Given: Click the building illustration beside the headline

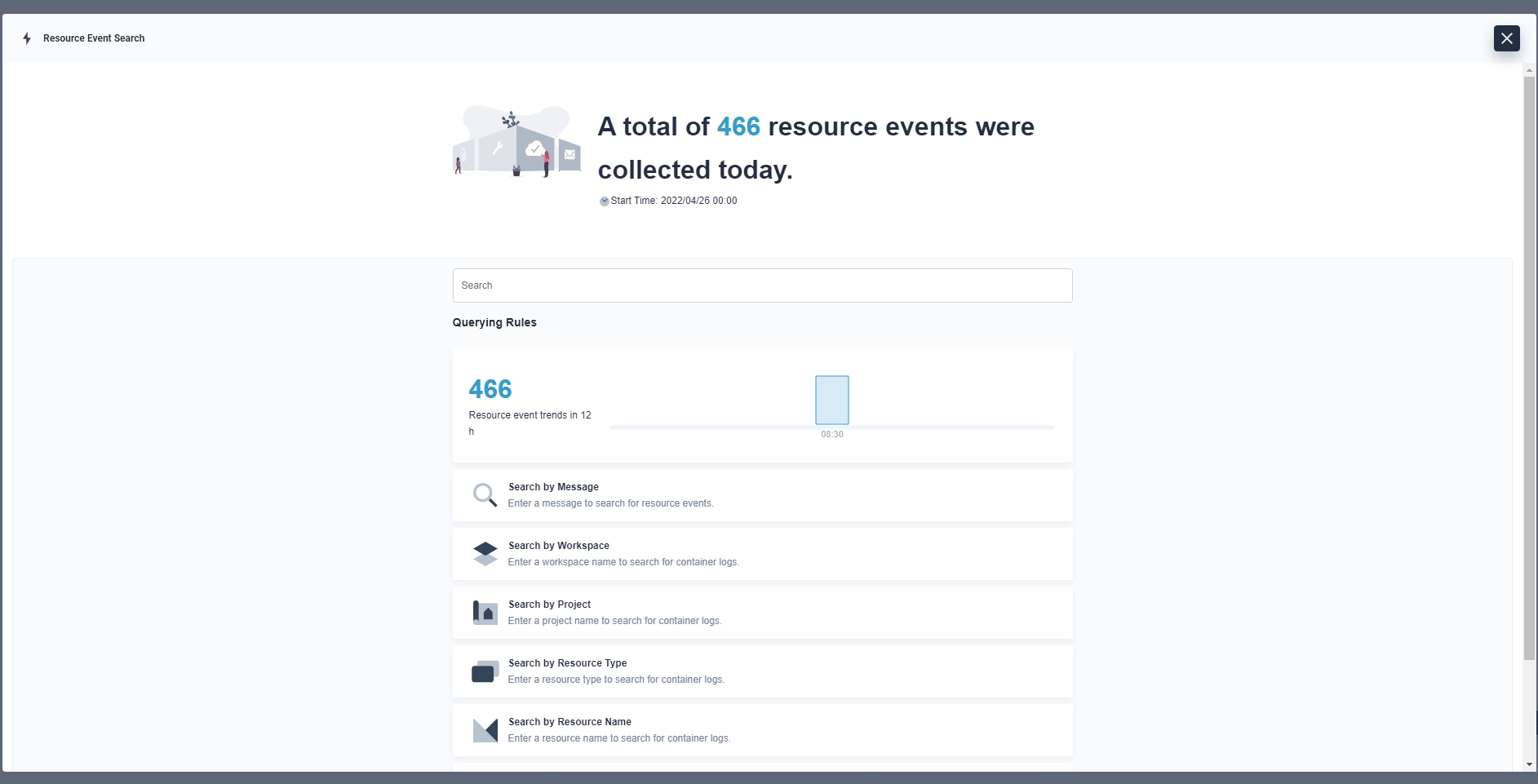Looking at the screenshot, I should pyautogui.click(x=516, y=141).
